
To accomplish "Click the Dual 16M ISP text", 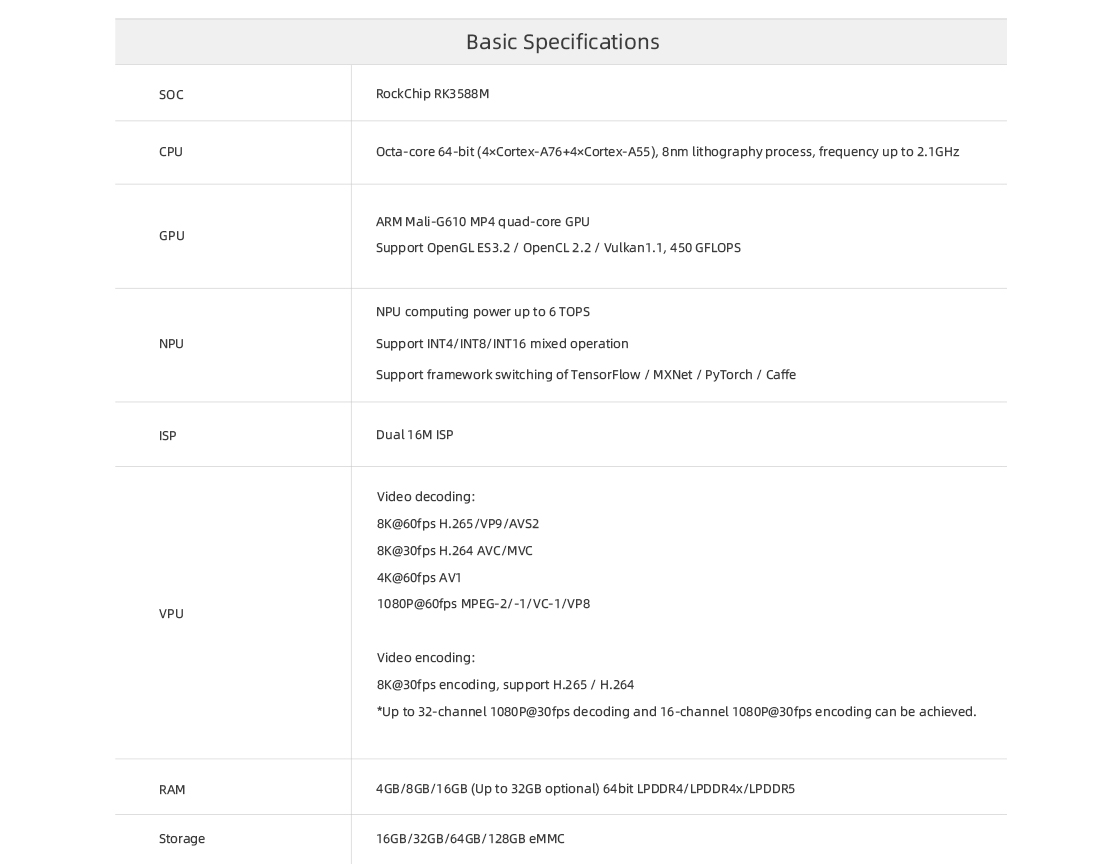I will (414, 435).
